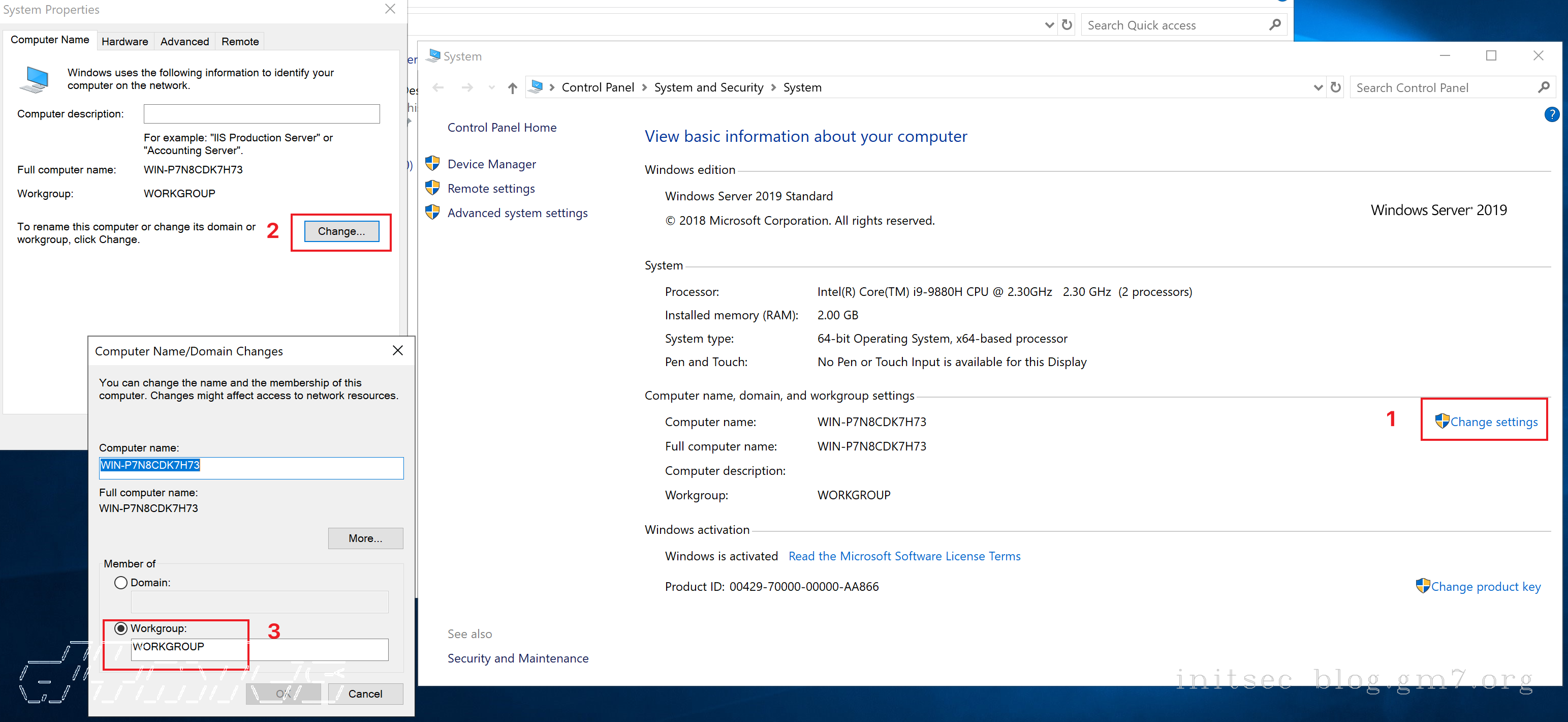Screen dimensions: 1568x722
Task: Open the Remote tab
Action: (240, 41)
